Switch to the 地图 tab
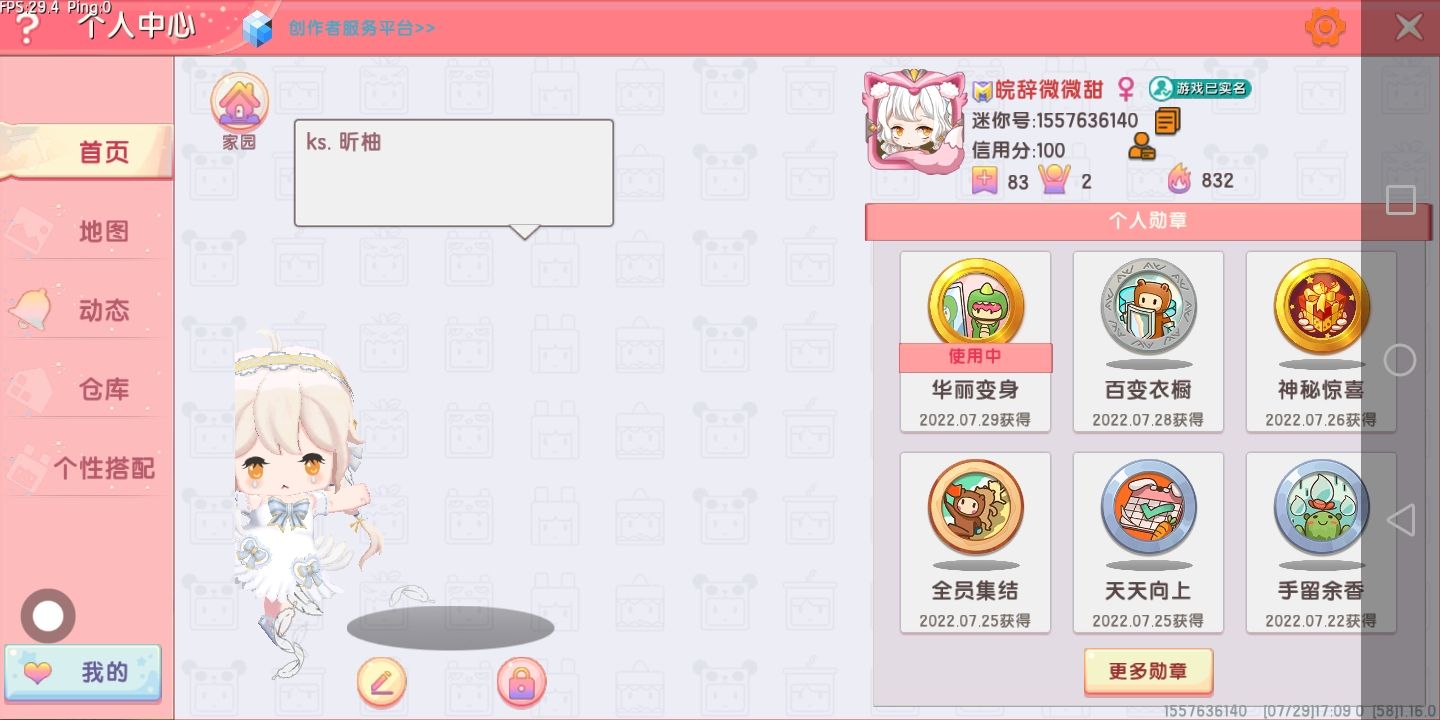The image size is (1440, 720). pyautogui.click(x=86, y=231)
